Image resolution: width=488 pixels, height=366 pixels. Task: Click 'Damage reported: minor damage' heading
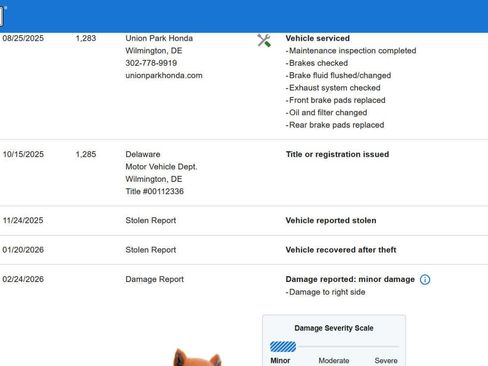[350, 279]
